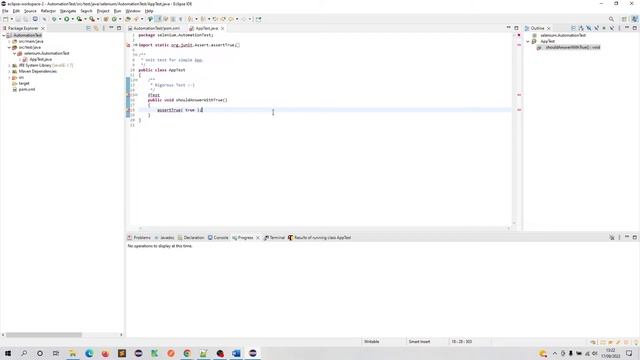Screen dimensions: 640x360
Task: Open the New file dropdown arrow
Action: pos(11,19)
